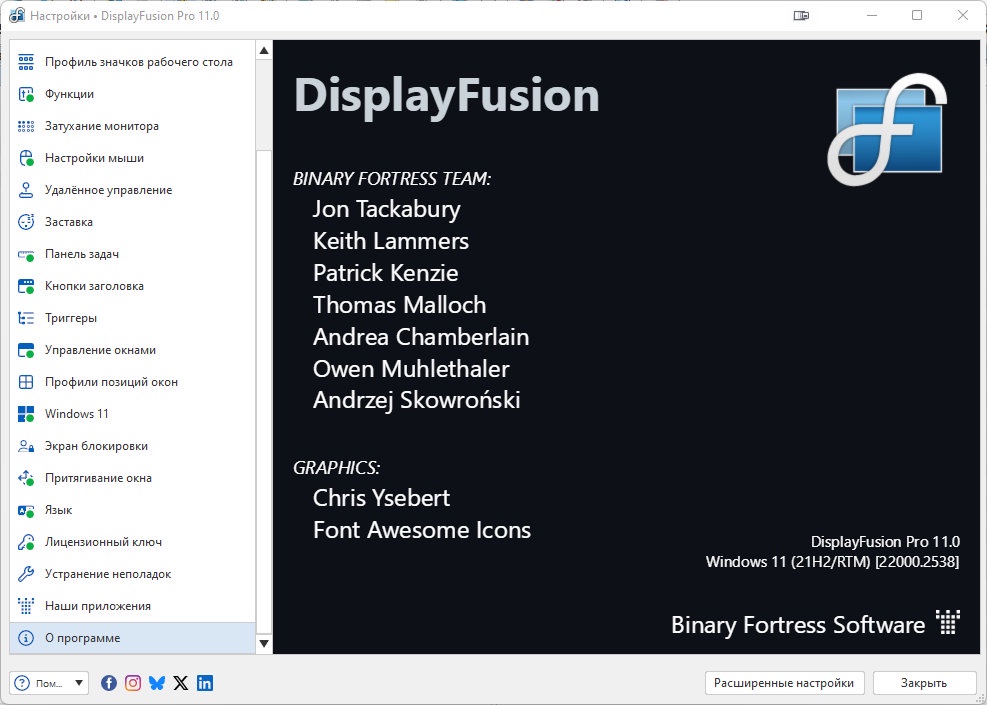Viewport: 987px width, 705px height.
Task: Click the Windows 11 logo icon
Action: (x=26, y=414)
